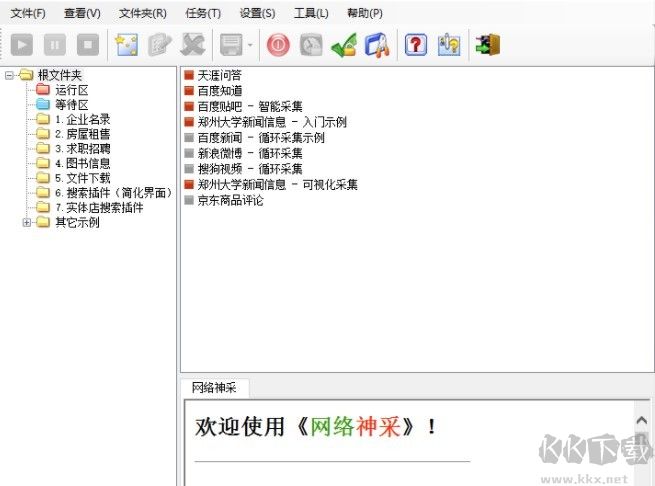Select the 百度贴吧 - 智能采集 task
Viewport: 655px width, 486px height.
(250, 107)
